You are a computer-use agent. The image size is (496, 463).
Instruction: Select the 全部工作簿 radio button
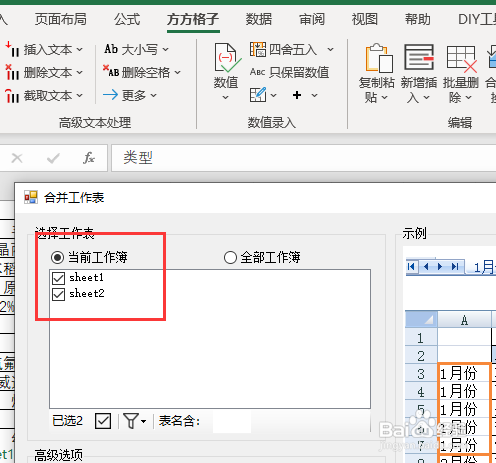pyautogui.click(x=230, y=257)
